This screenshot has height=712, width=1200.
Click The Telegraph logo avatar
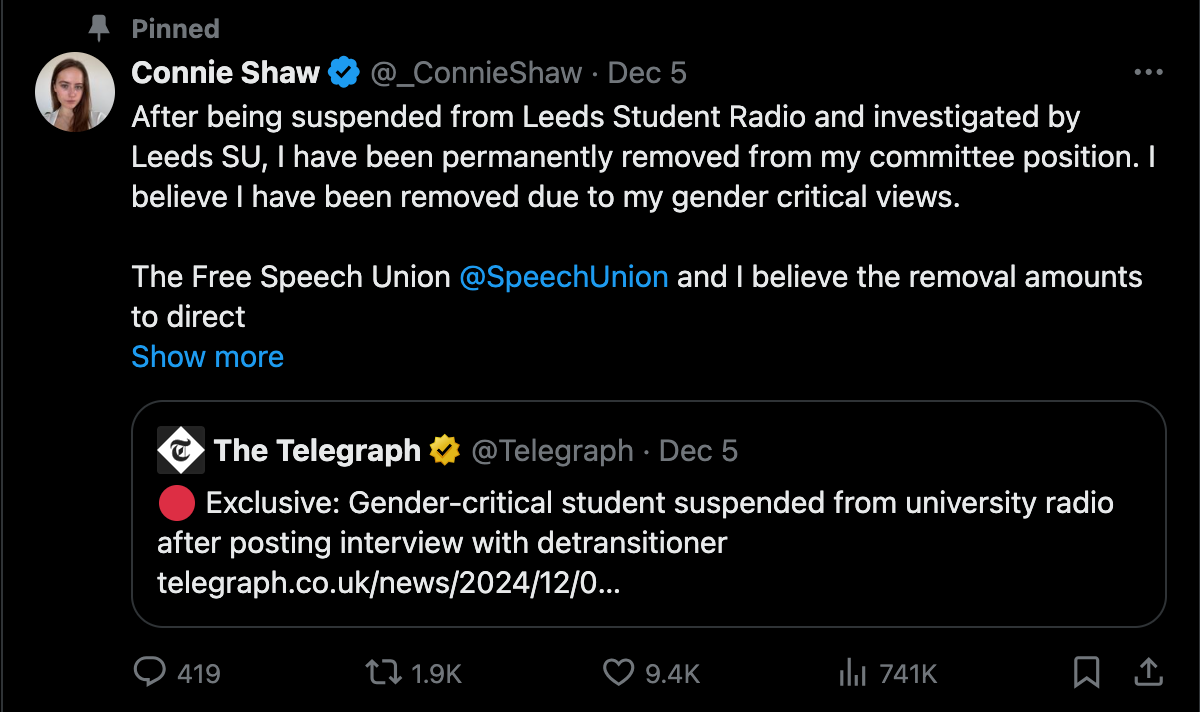(x=181, y=451)
